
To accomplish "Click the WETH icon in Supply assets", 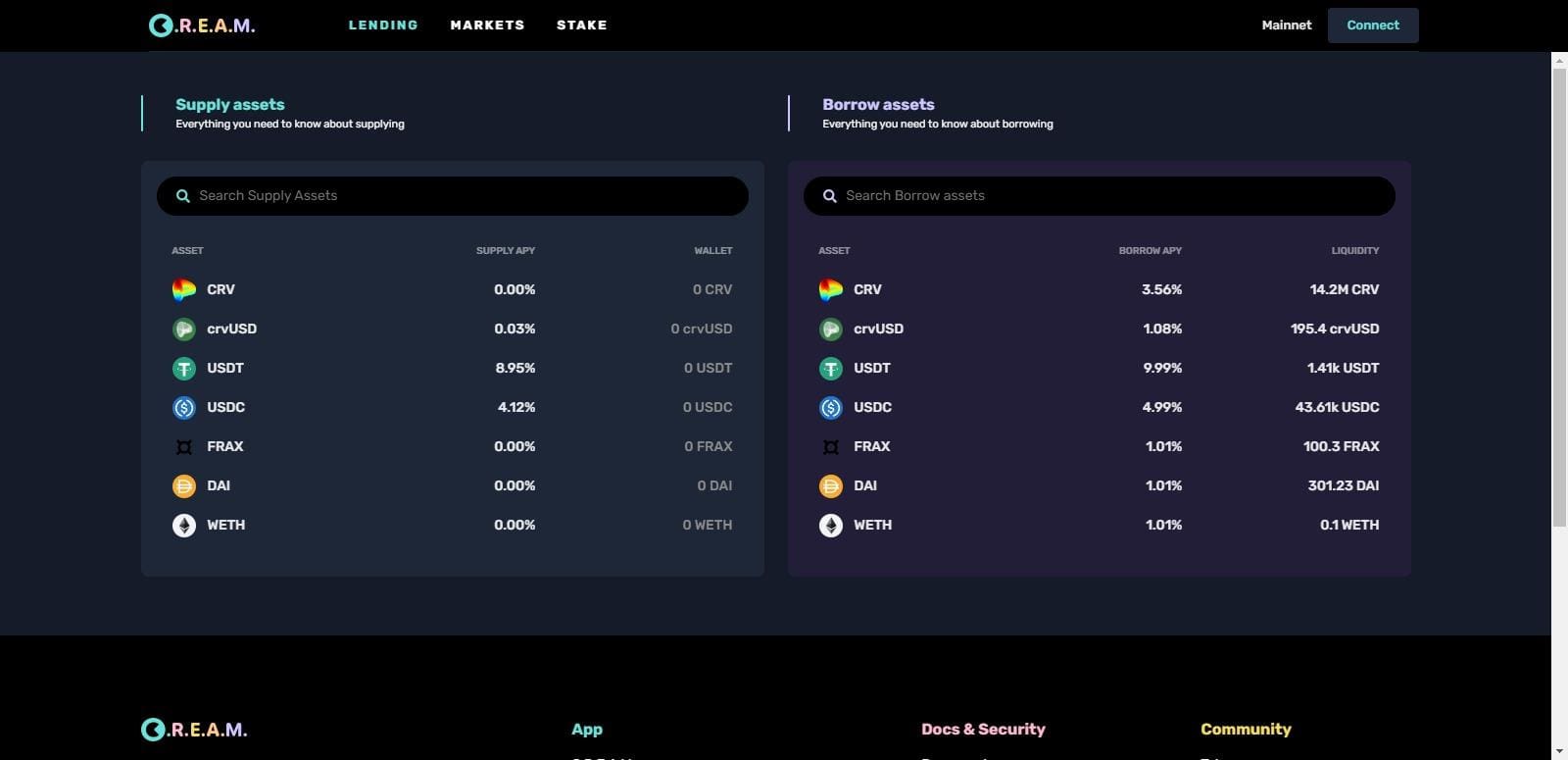I will coord(184,526).
